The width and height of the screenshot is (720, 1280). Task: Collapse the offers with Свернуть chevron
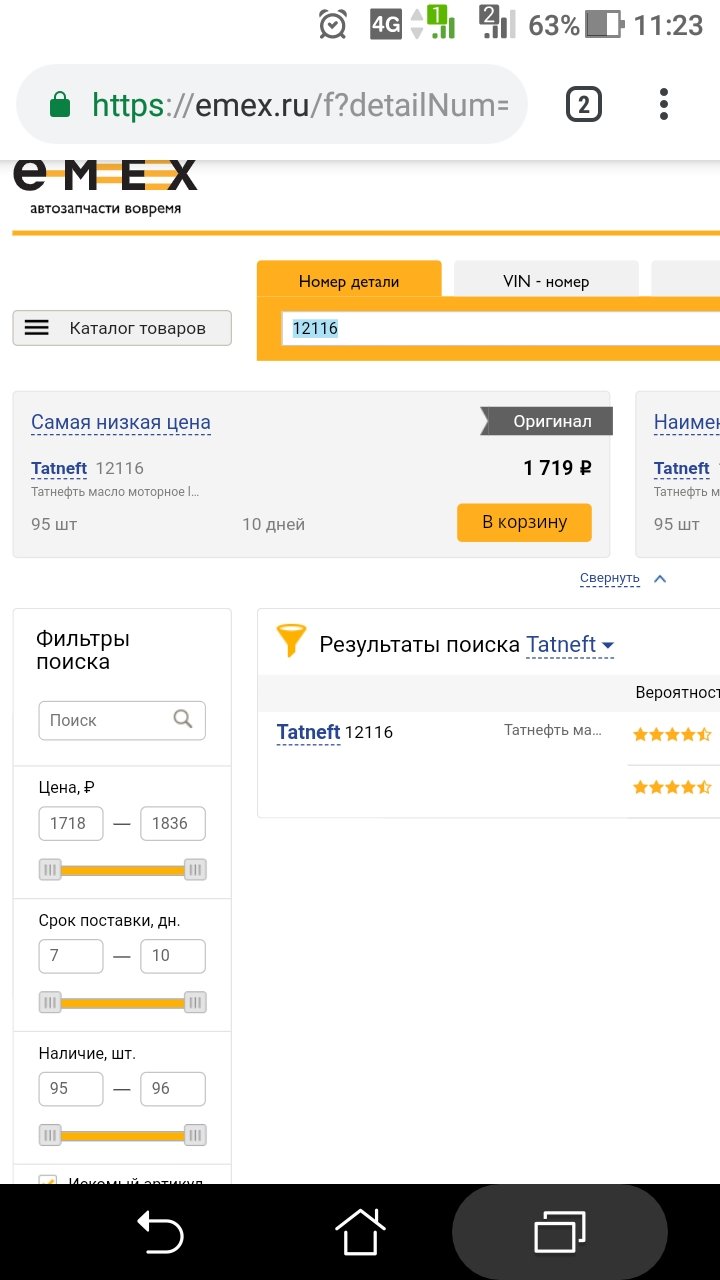(x=659, y=578)
